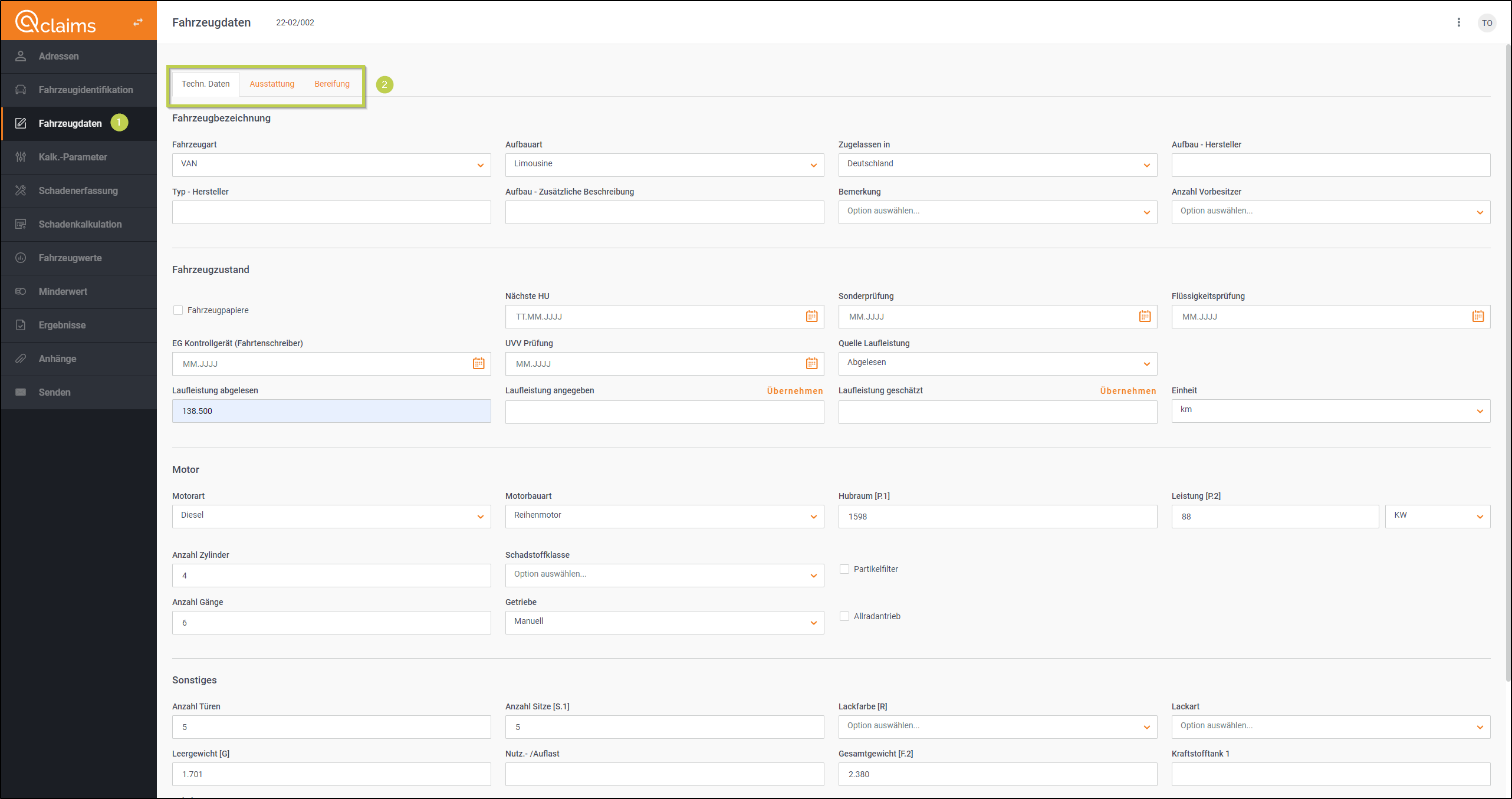
Task: Open the Bereifung tab
Action: pyautogui.click(x=332, y=84)
